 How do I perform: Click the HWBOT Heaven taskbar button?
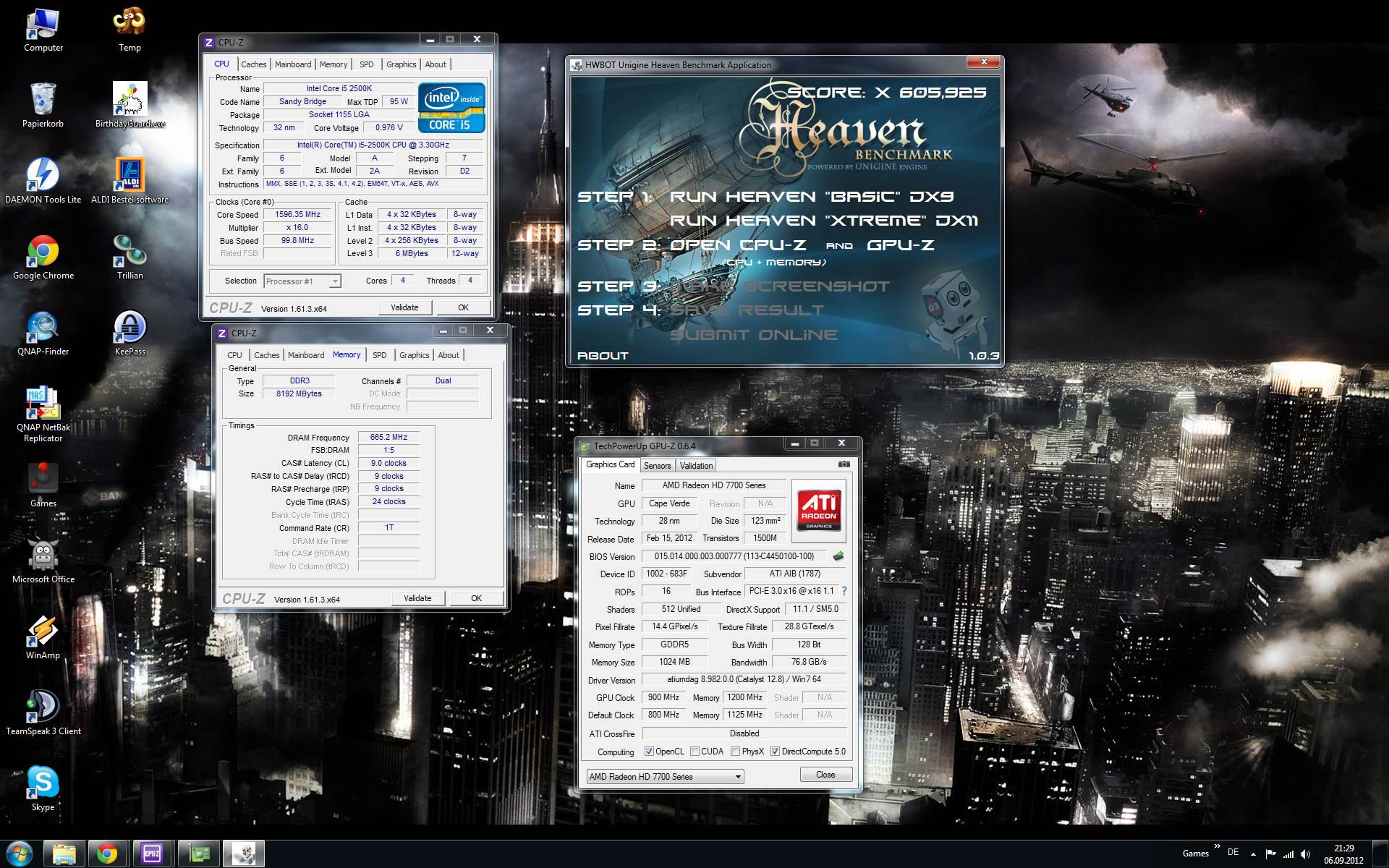pyautogui.click(x=244, y=854)
